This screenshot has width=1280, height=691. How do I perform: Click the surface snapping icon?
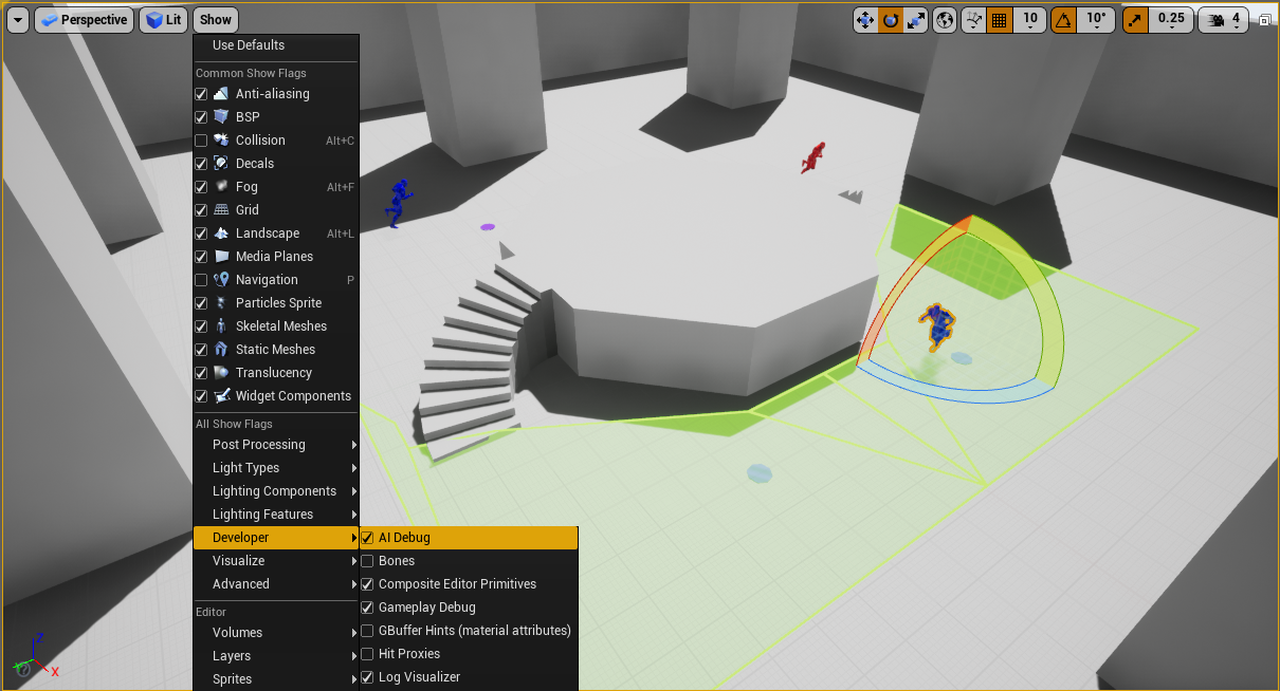[x=973, y=19]
